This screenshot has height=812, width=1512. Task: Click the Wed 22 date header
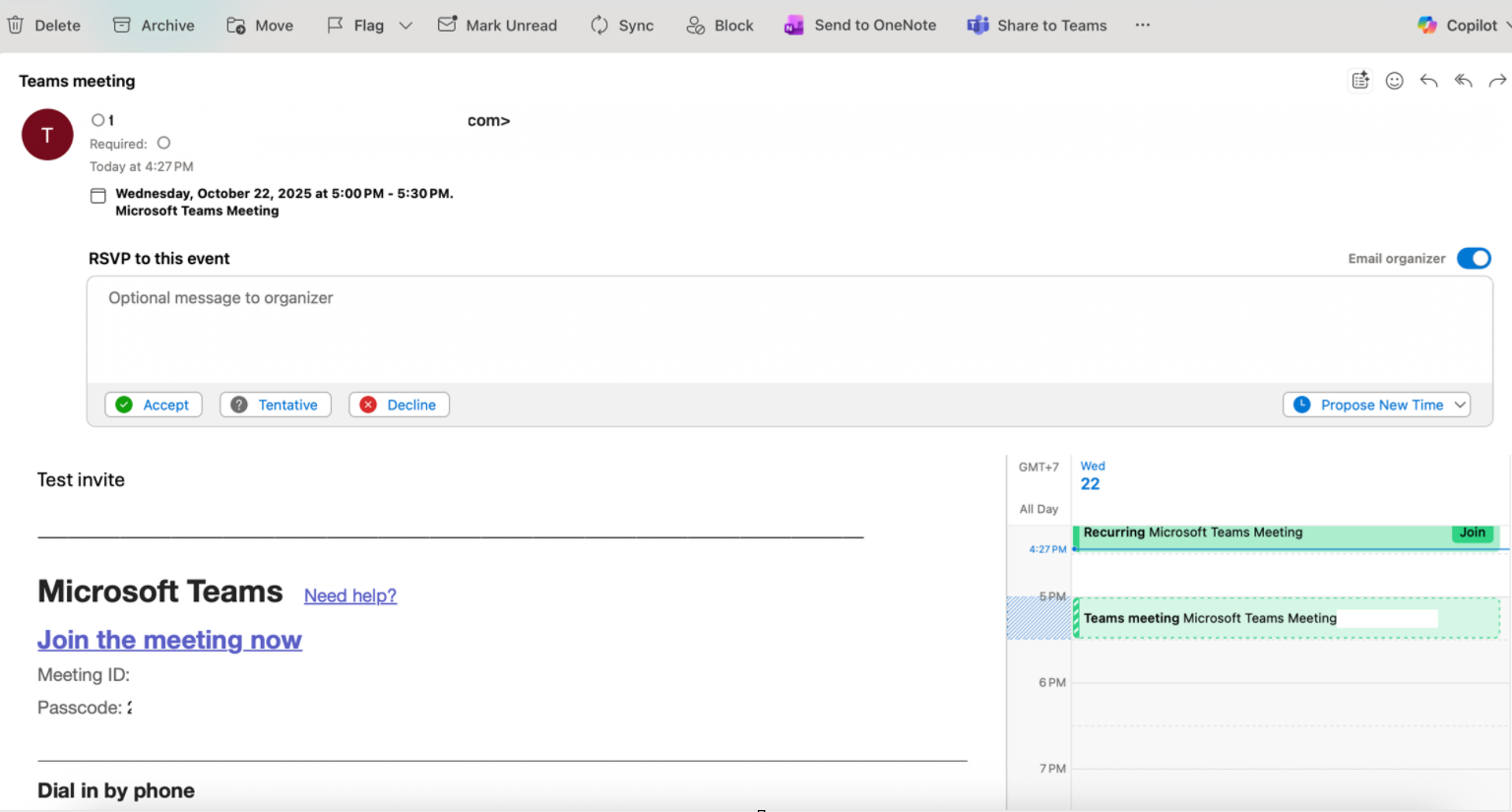[x=1092, y=475]
